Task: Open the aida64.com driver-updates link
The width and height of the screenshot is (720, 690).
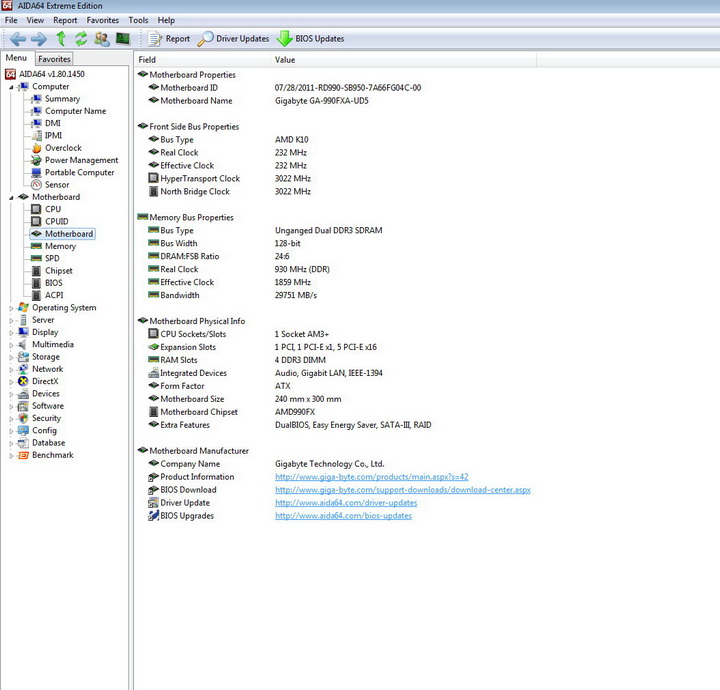Action: coord(346,503)
